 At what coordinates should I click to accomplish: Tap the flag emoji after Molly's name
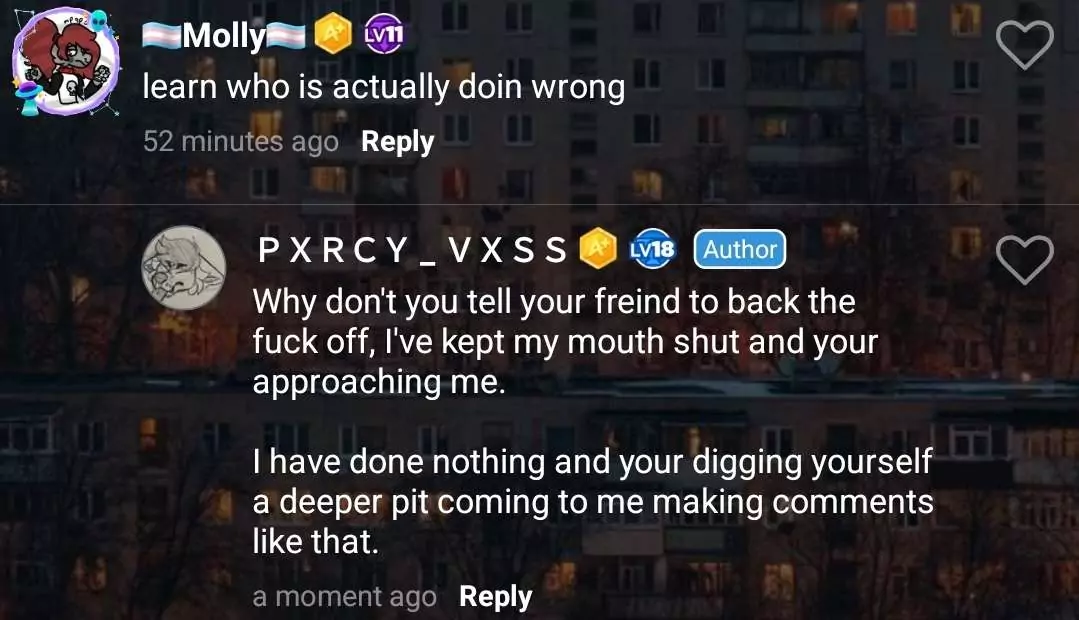[x=286, y=36]
